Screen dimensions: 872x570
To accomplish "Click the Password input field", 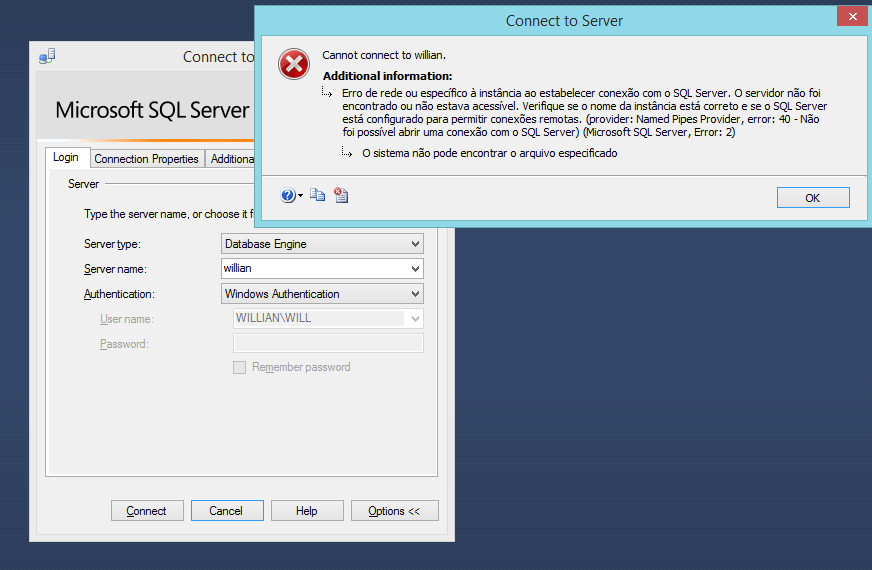I will (328, 344).
